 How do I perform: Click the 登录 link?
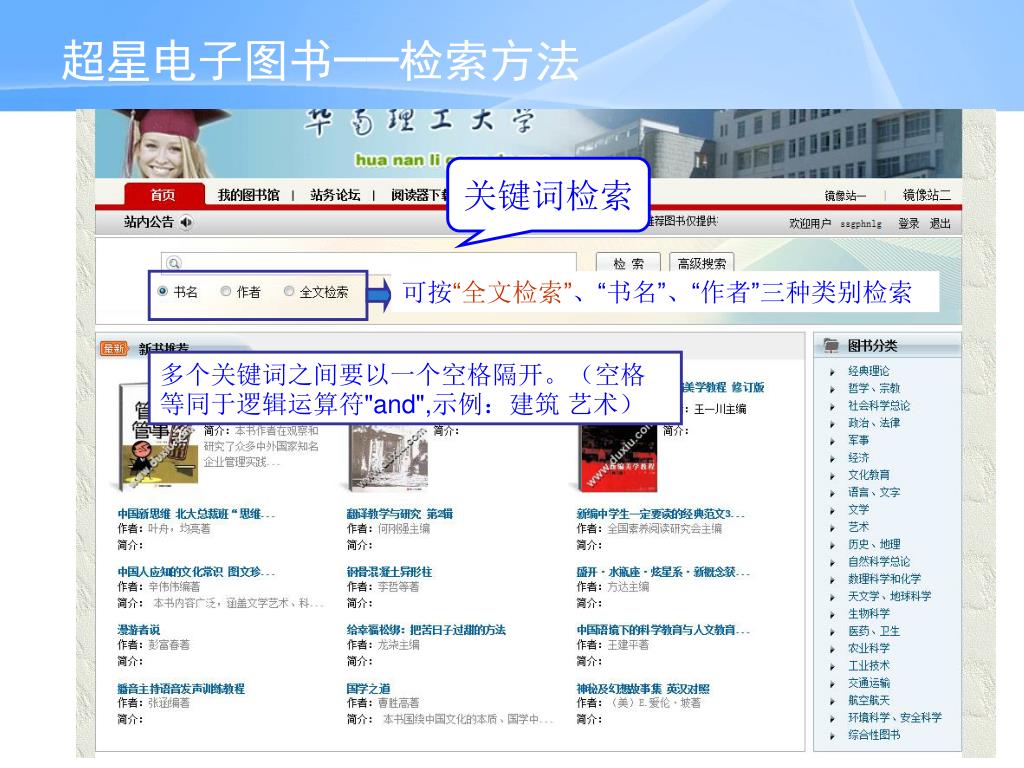908,223
